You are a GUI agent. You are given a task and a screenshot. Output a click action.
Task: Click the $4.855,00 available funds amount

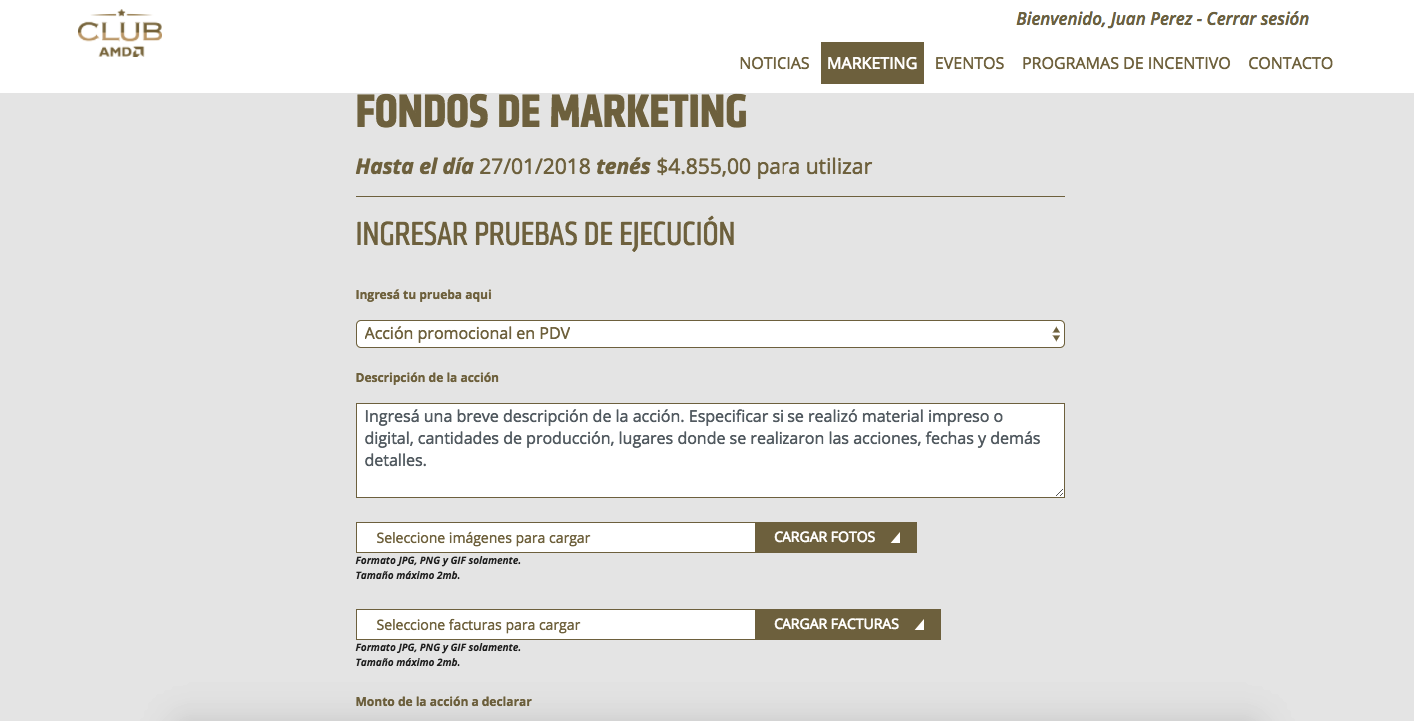click(x=703, y=166)
